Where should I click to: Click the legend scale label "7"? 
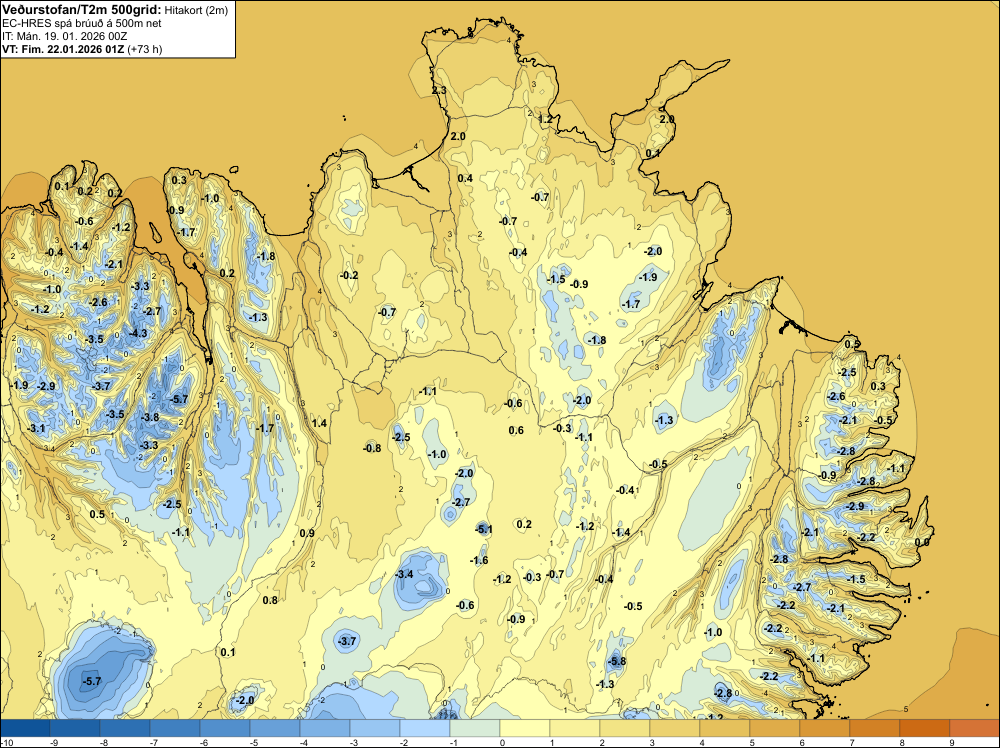[x=852, y=742]
